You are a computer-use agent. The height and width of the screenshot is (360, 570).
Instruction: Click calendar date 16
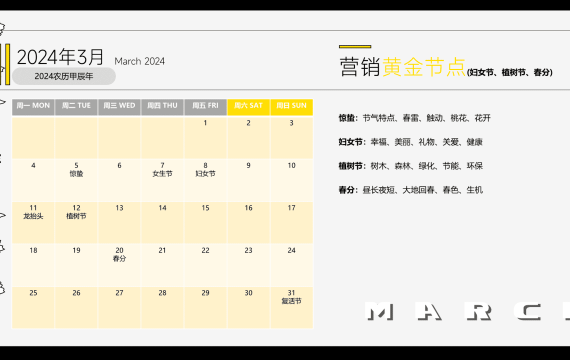tap(248, 208)
